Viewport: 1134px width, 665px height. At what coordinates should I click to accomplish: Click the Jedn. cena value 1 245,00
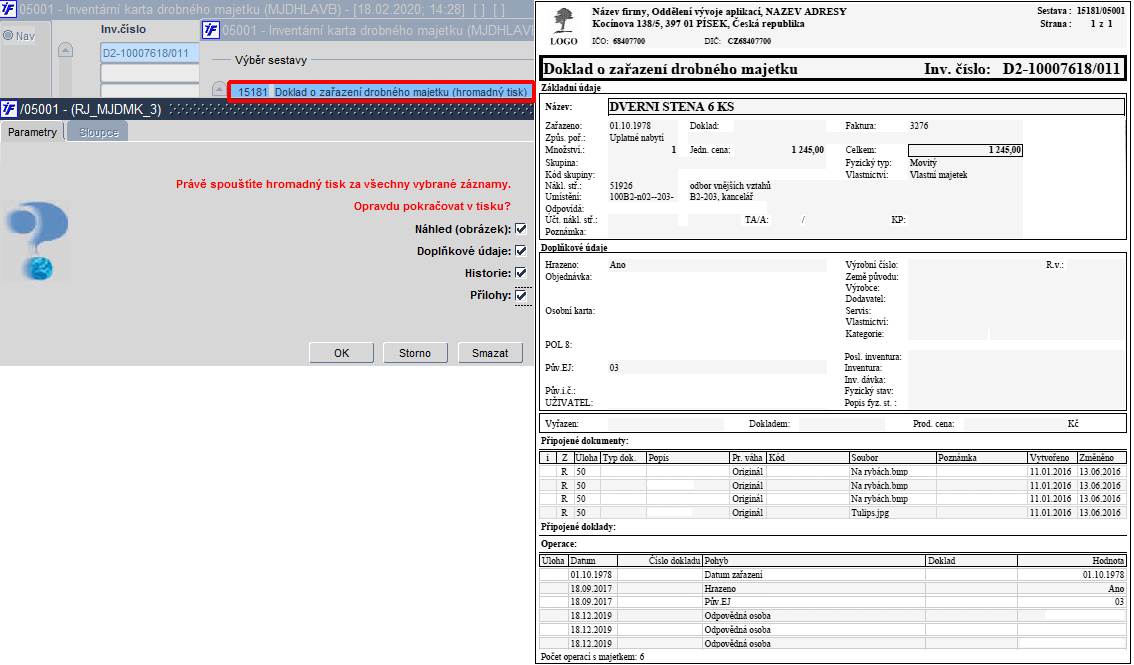click(807, 150)
